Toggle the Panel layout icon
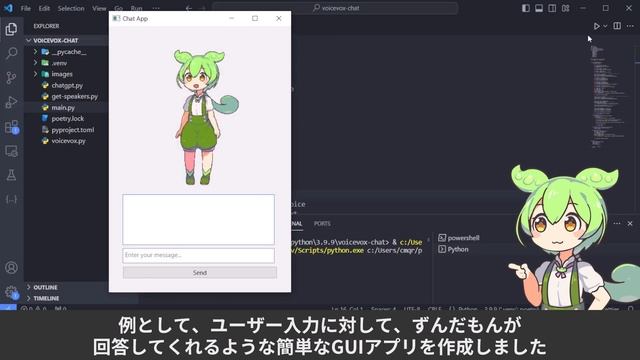 539,8
